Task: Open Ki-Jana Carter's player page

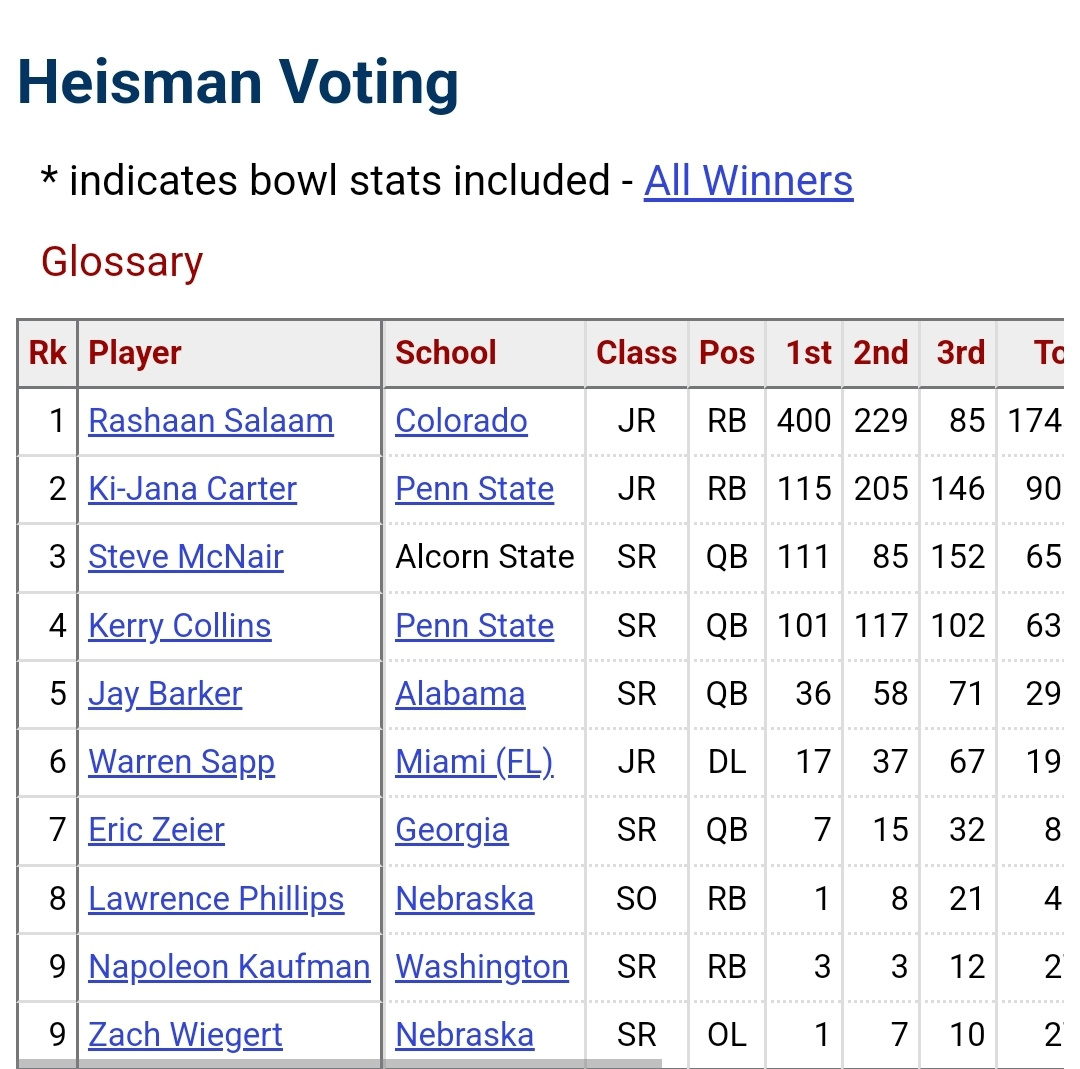Action: (192, 489)
